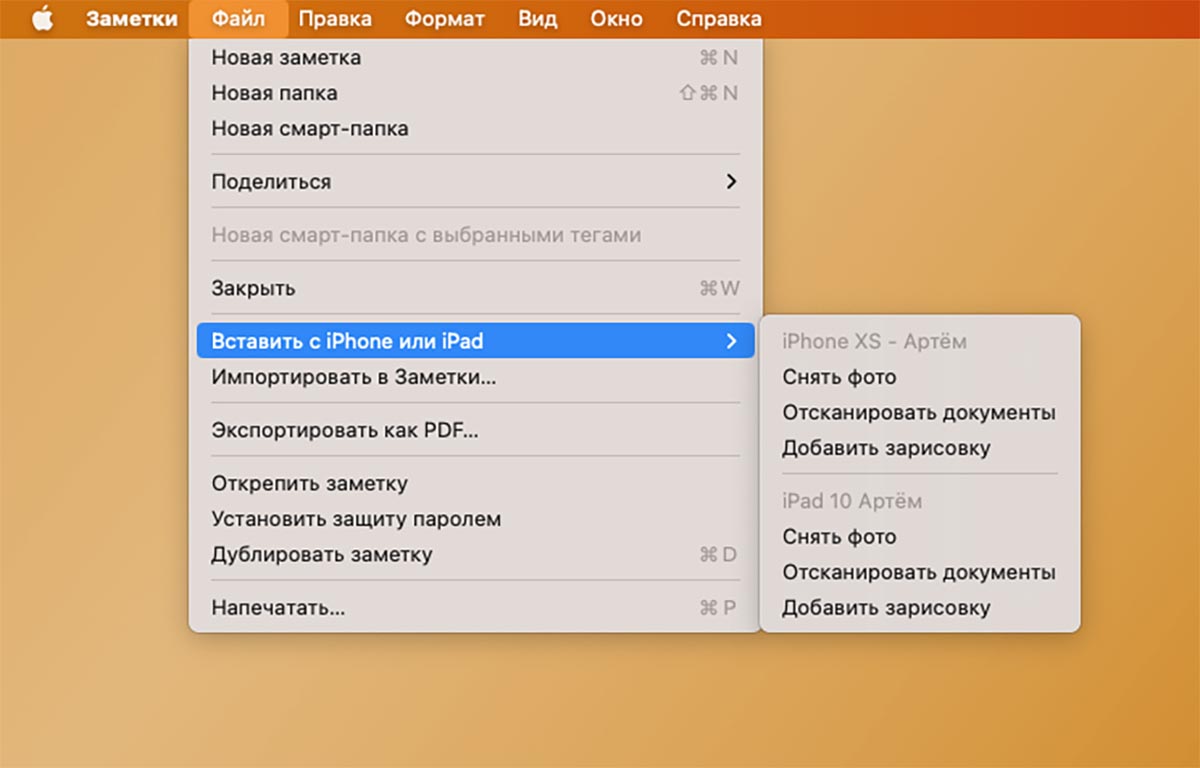This screenshot has height=768, width=1200.
Task: Open the Заметки application menu
Action: click(132, 19)
